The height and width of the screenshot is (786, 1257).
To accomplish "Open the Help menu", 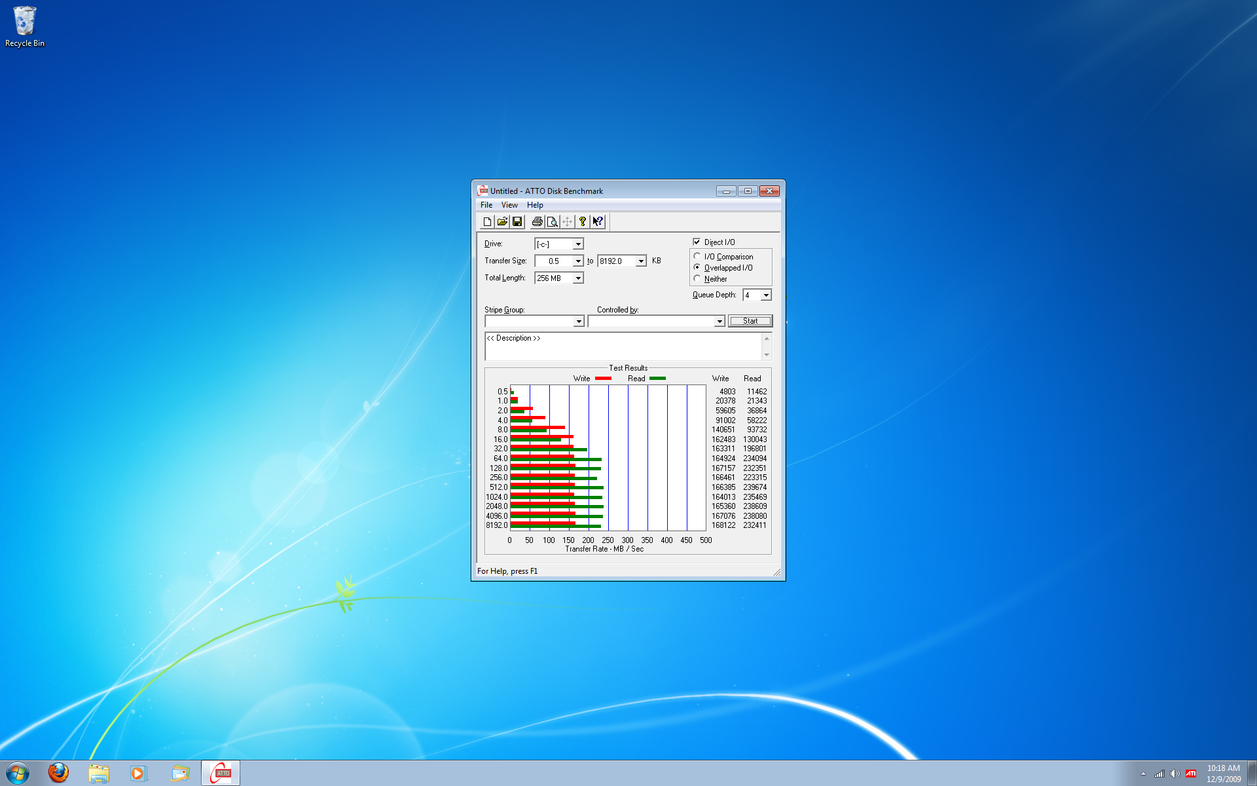I will tap(535, 205).
